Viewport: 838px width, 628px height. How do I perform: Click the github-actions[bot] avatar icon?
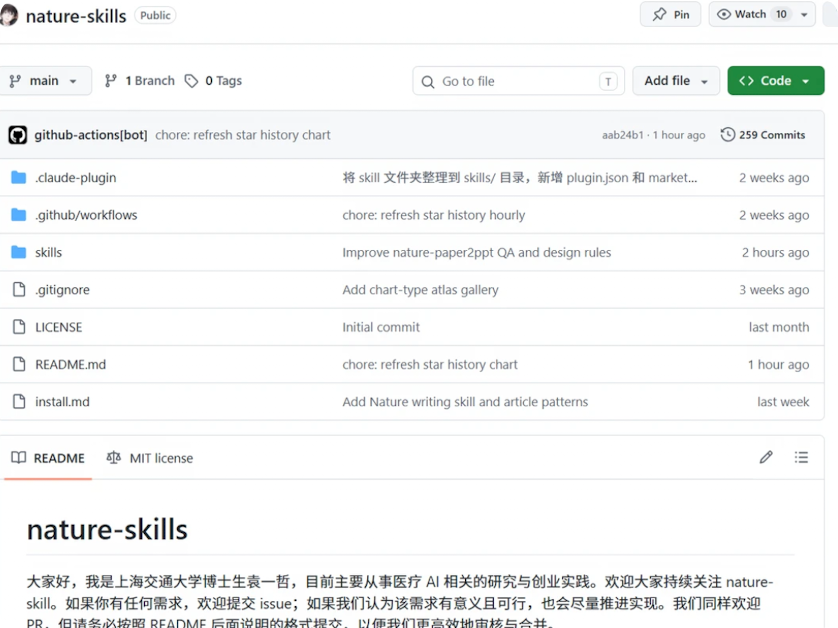tap(18, 135)
